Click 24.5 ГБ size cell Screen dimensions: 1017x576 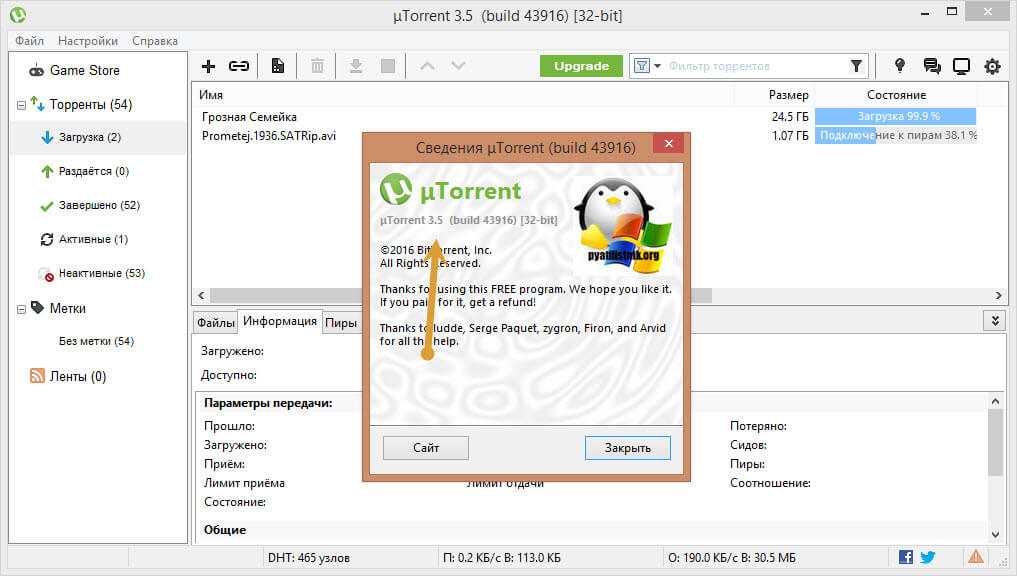point(789,117)
